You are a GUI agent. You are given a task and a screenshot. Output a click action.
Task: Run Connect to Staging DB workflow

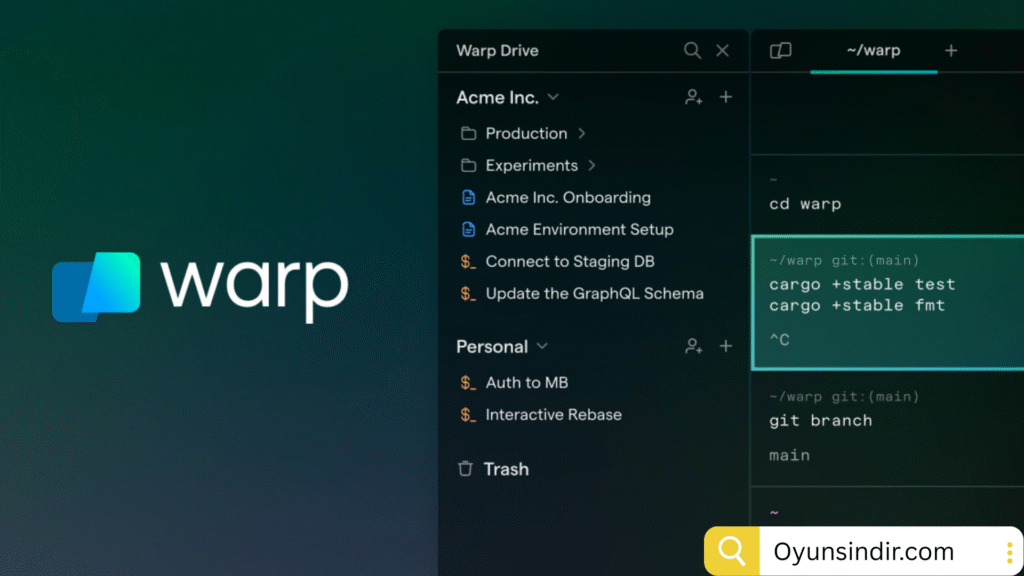click(x=569, y=261)
